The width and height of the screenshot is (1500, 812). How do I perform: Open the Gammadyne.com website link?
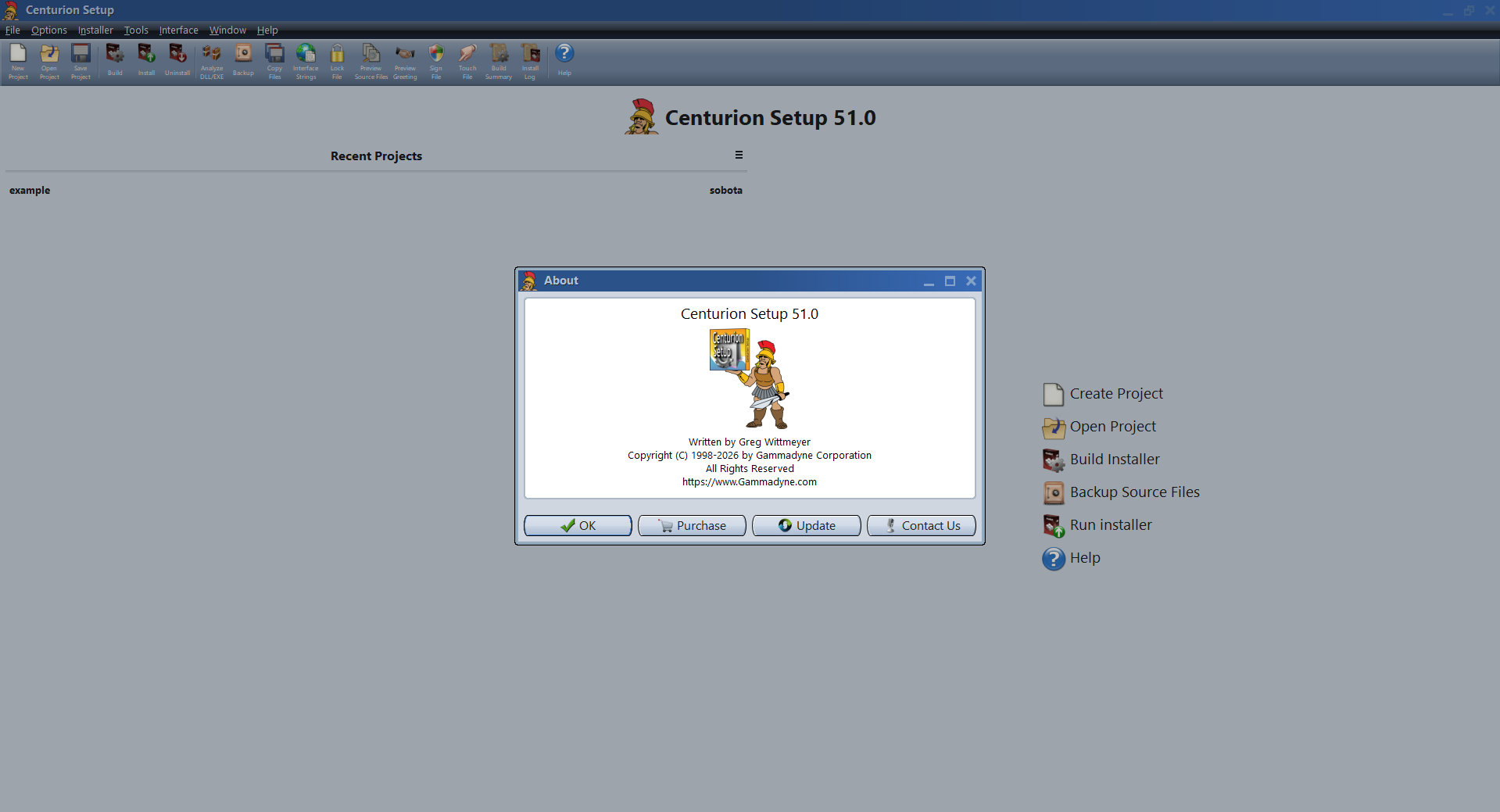pyautogui.click(x=750, y=482)
